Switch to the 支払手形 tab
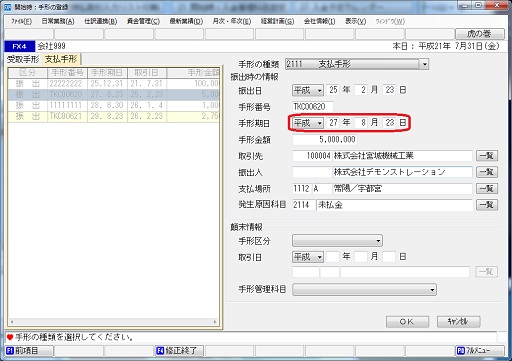The image size is (512, 361). pyautogui.click(x=61, y=59)
